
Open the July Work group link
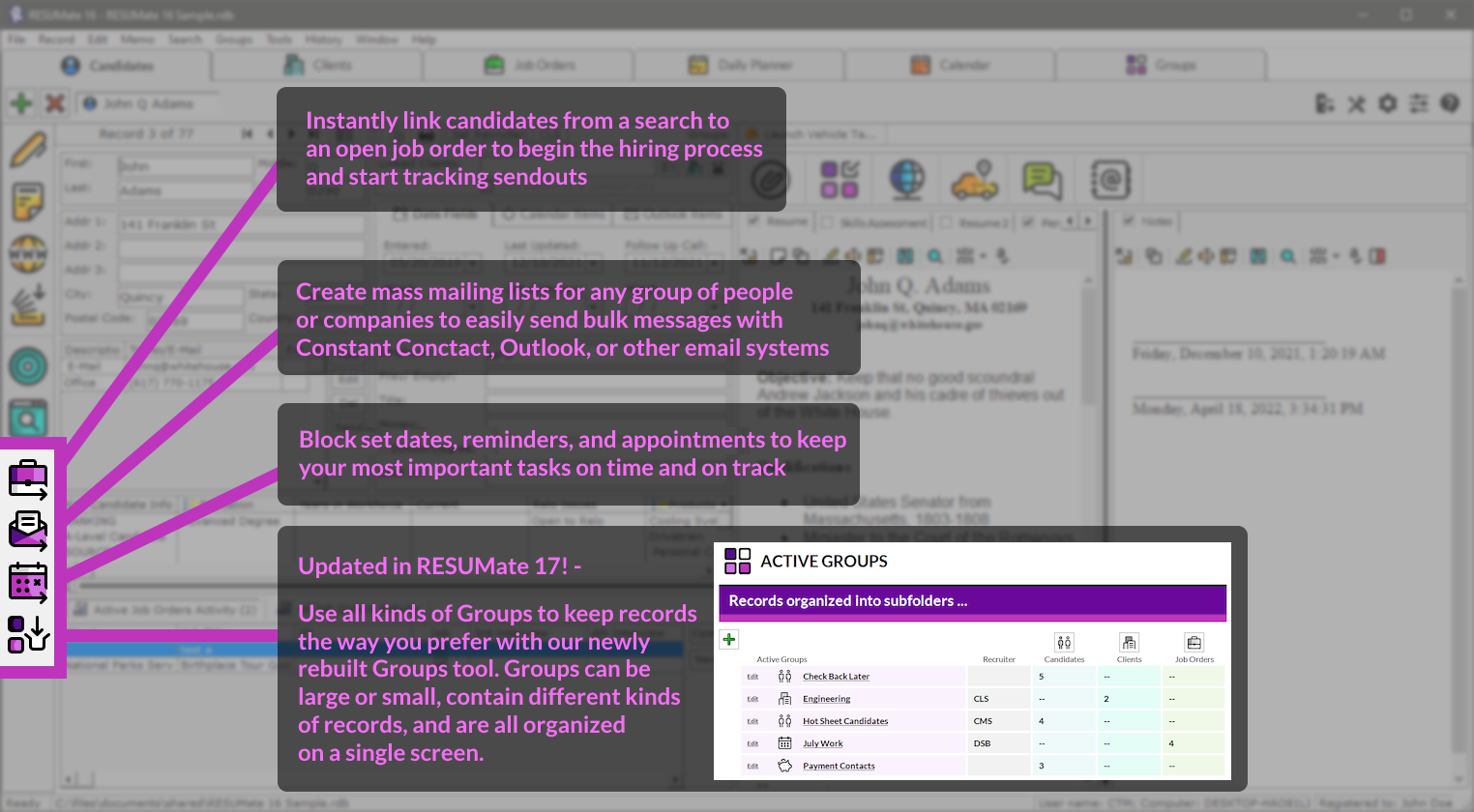[823, 743]
